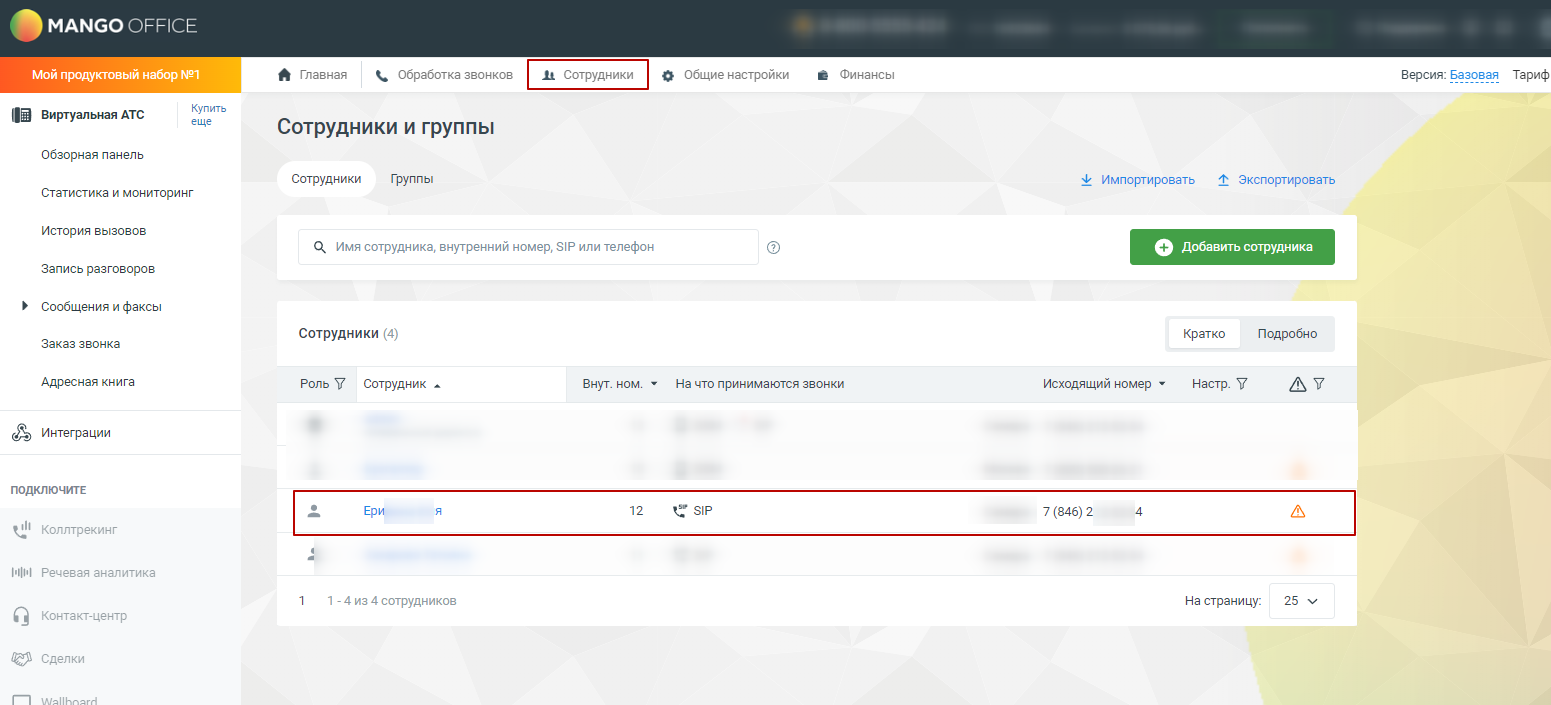Viewport: 1551px width, 705px height.
Task: Click the Финансы wallet icon
Action: click(823, 75)
